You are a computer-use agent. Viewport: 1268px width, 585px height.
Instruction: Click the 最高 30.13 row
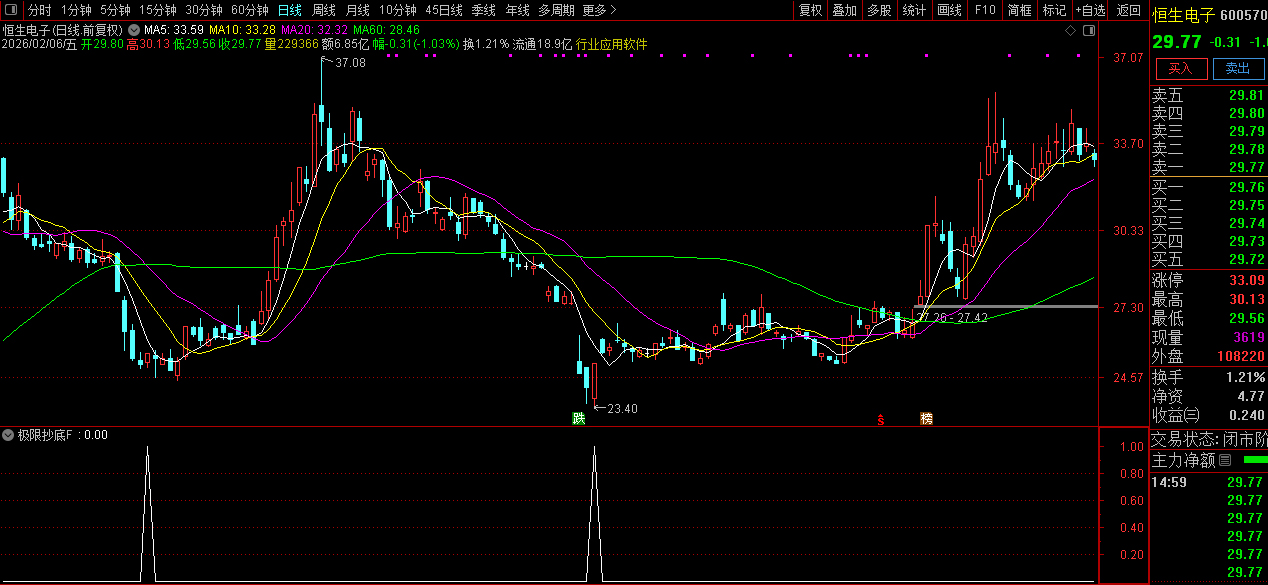(x=1208, y=299)
